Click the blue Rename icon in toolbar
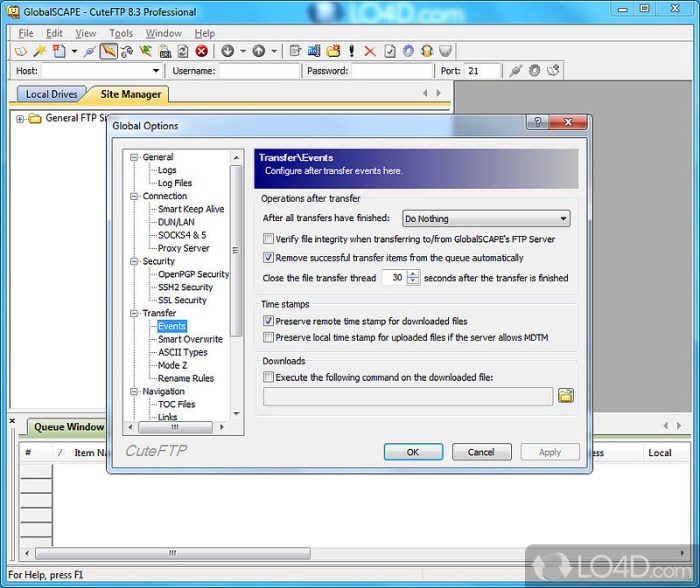This screenshot has height=588, width=700. pyautogui.click(x=314, y=51)
